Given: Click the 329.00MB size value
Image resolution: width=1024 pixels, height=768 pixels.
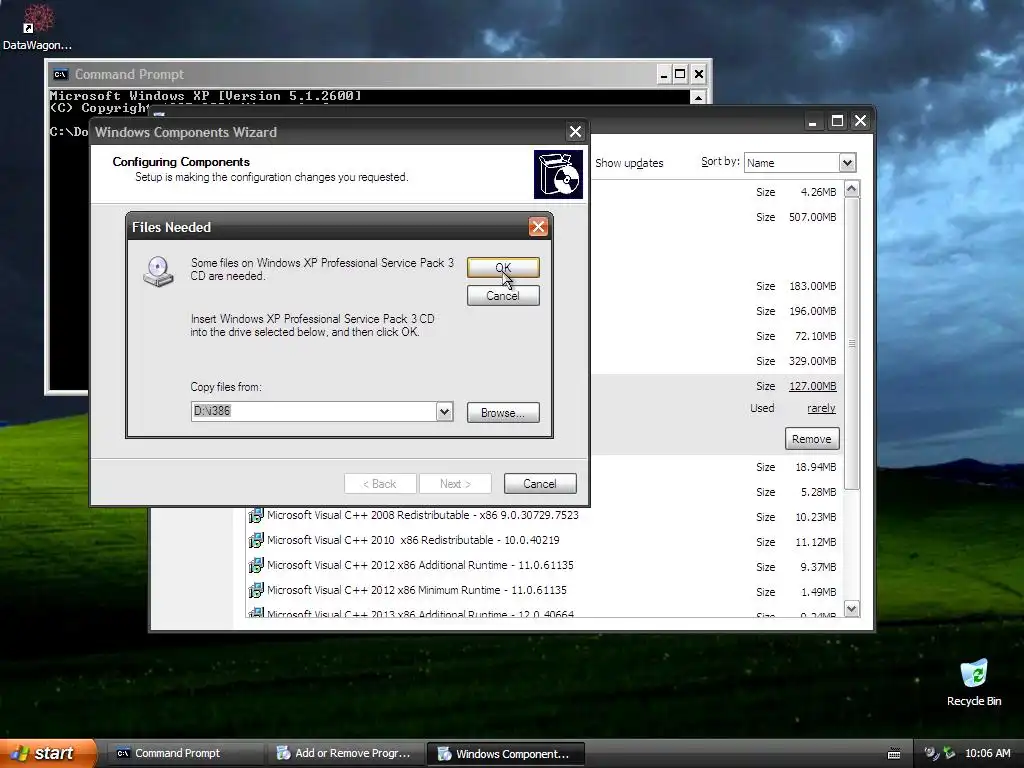Looking at the screenshot, I should tap(812, 361).
